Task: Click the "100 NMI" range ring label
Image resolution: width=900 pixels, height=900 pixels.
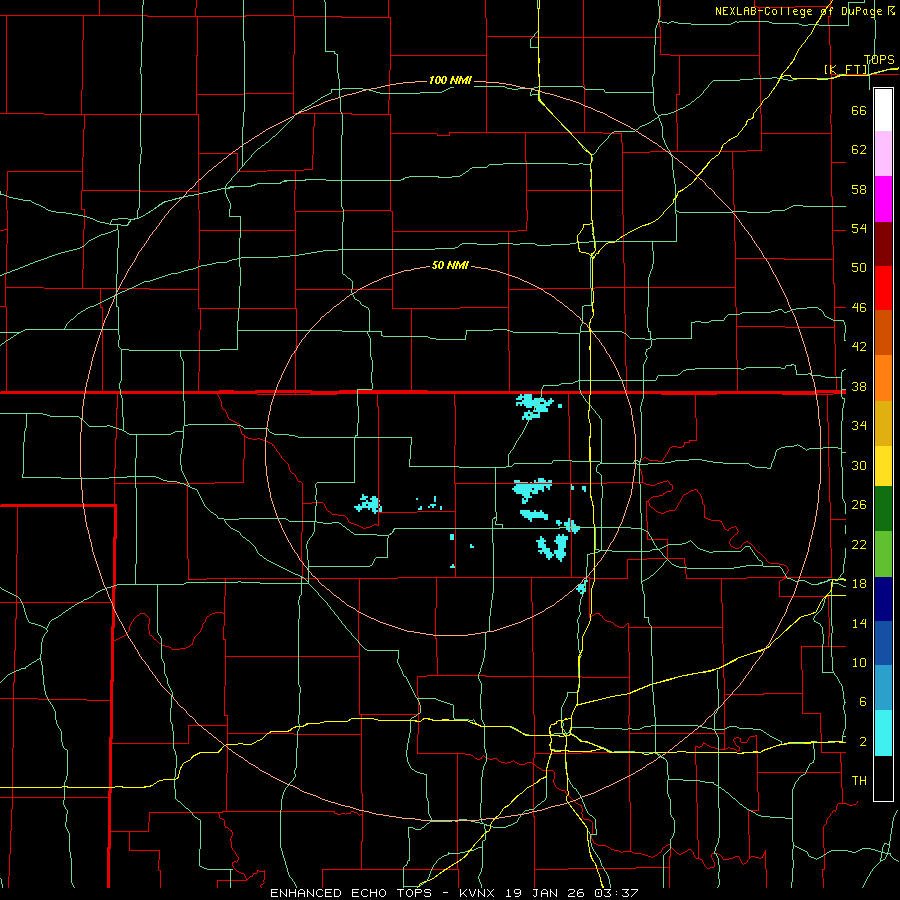Action: click(x=450, y=80)
